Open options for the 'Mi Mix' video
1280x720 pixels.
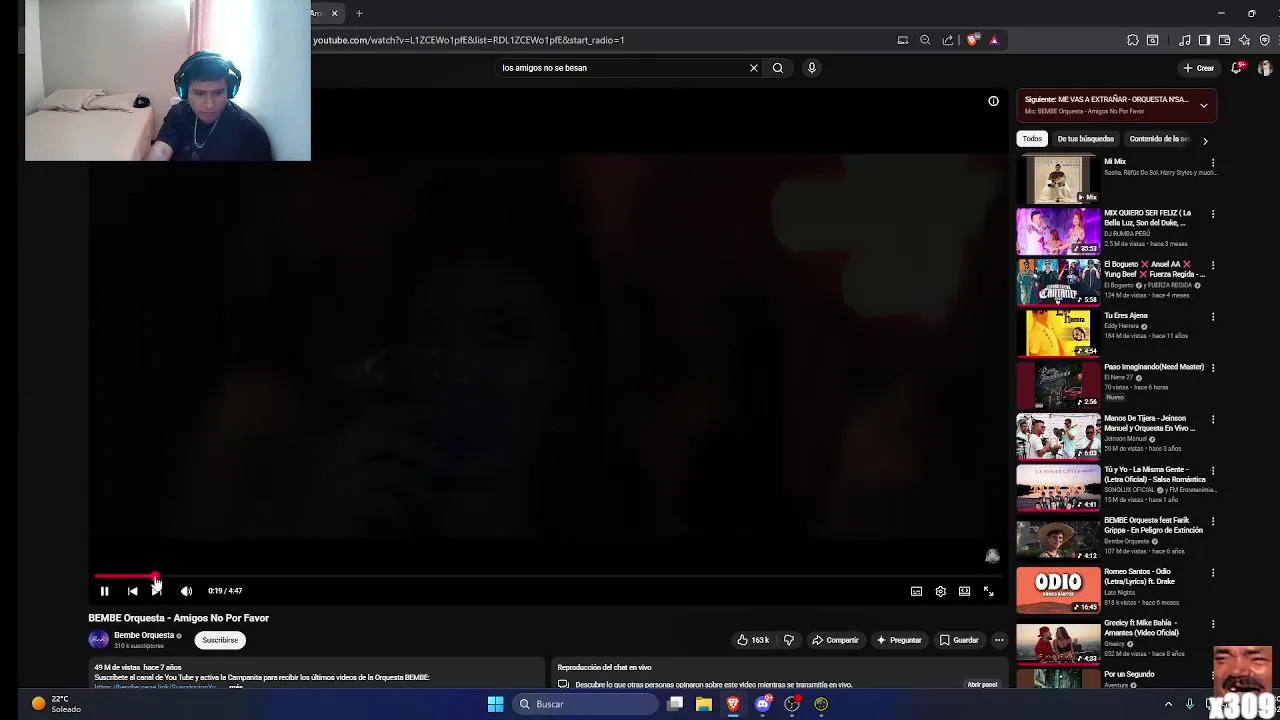[x=1213, y=163]
